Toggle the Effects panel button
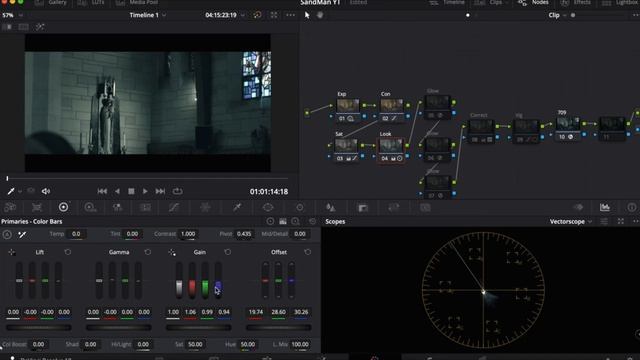 576,2
